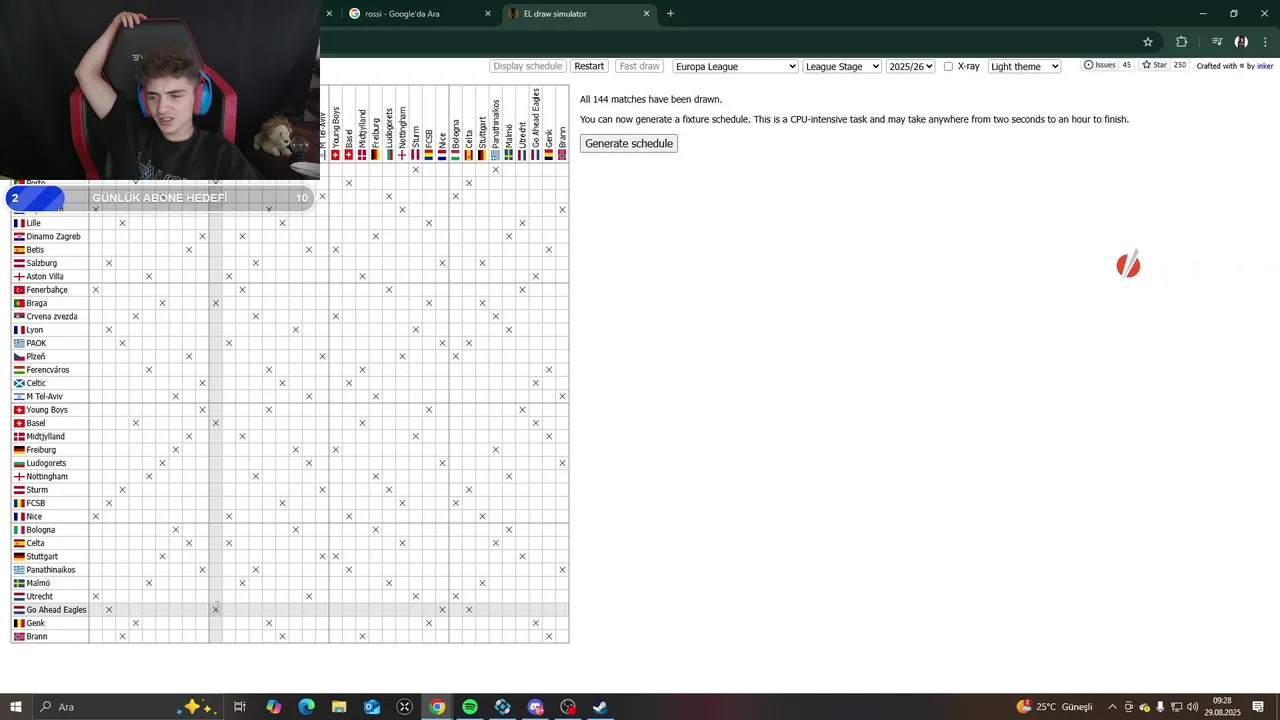Click the Ferencváros row label
The width and height of the screenshot is (1280, 720).
click(47, 370)
